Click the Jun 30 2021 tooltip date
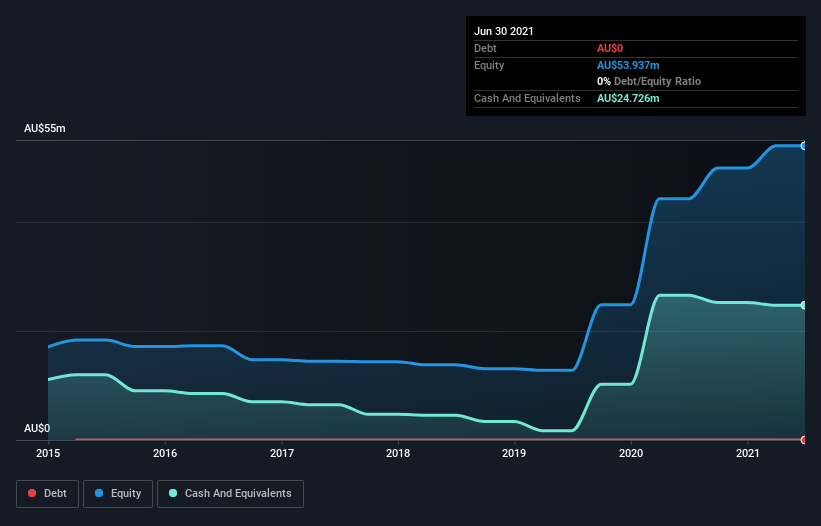The image size is (821, 526). pyautogui.click(x=504, y=31)
